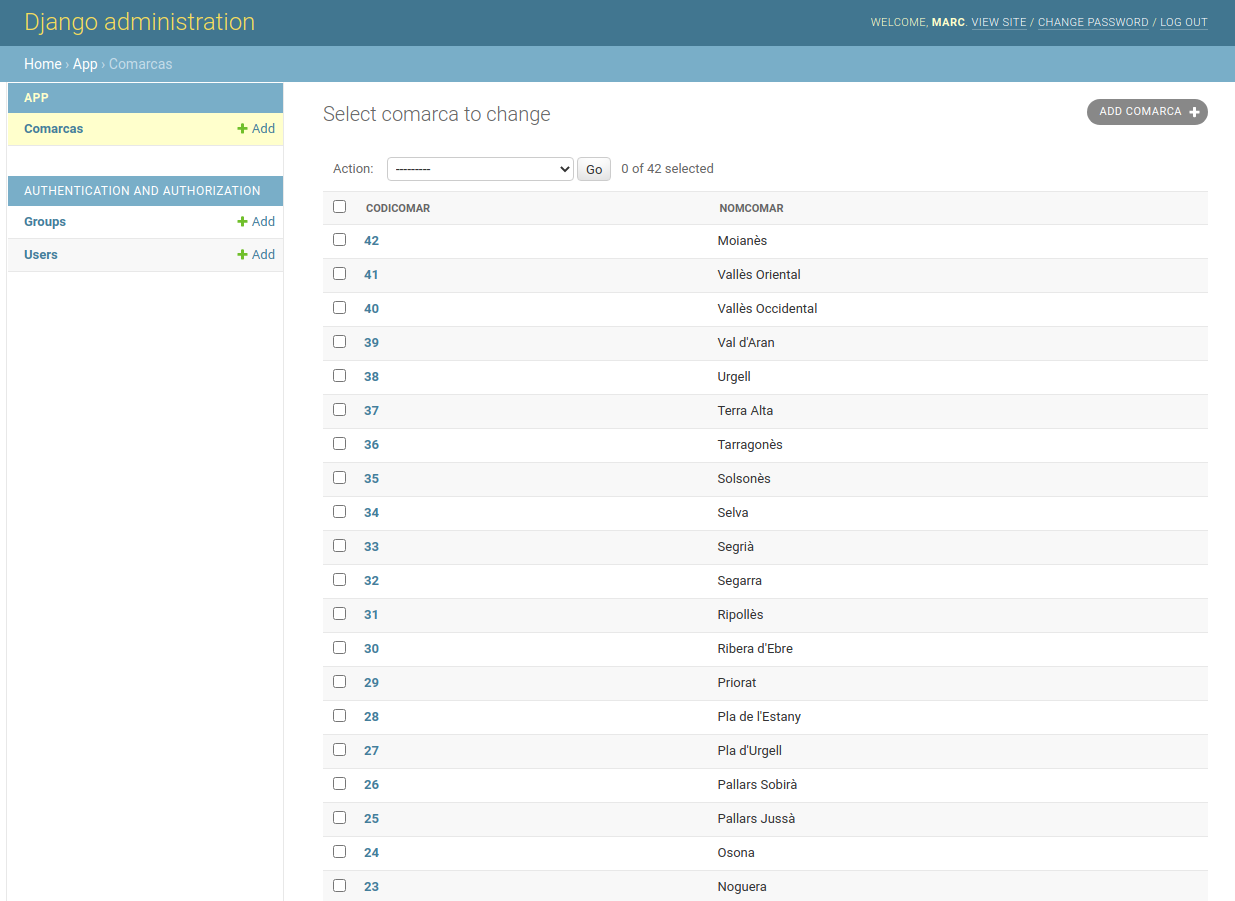Open the Action dropdown menu

pos(480,169)
